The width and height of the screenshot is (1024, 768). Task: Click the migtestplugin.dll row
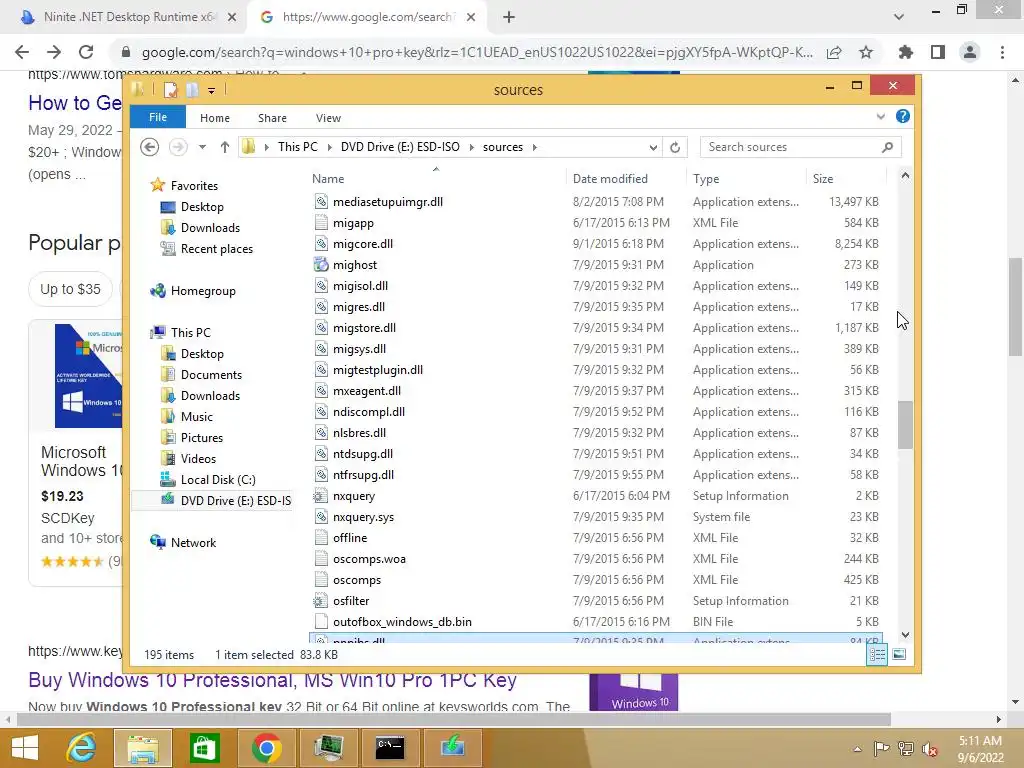(x=596, y=370)
